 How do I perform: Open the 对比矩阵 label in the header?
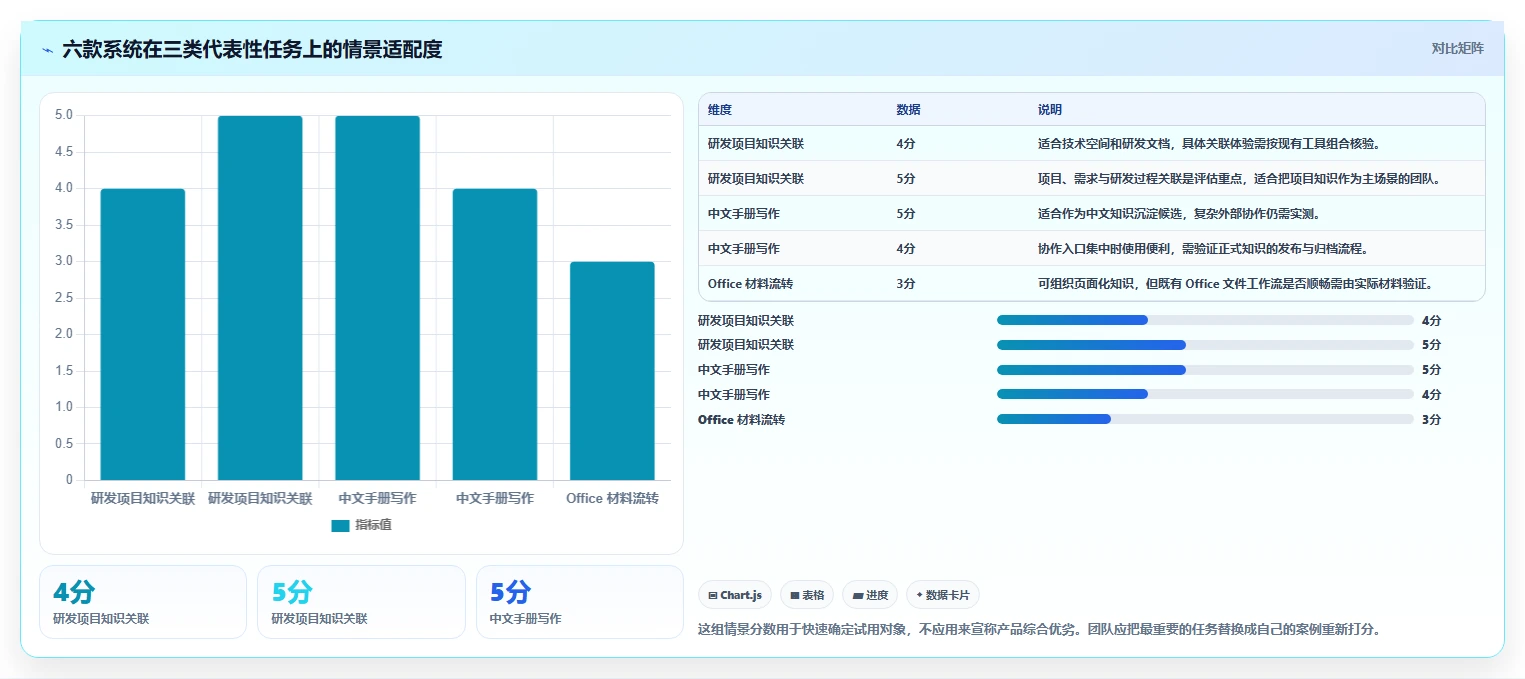(x=1457, y=48)
